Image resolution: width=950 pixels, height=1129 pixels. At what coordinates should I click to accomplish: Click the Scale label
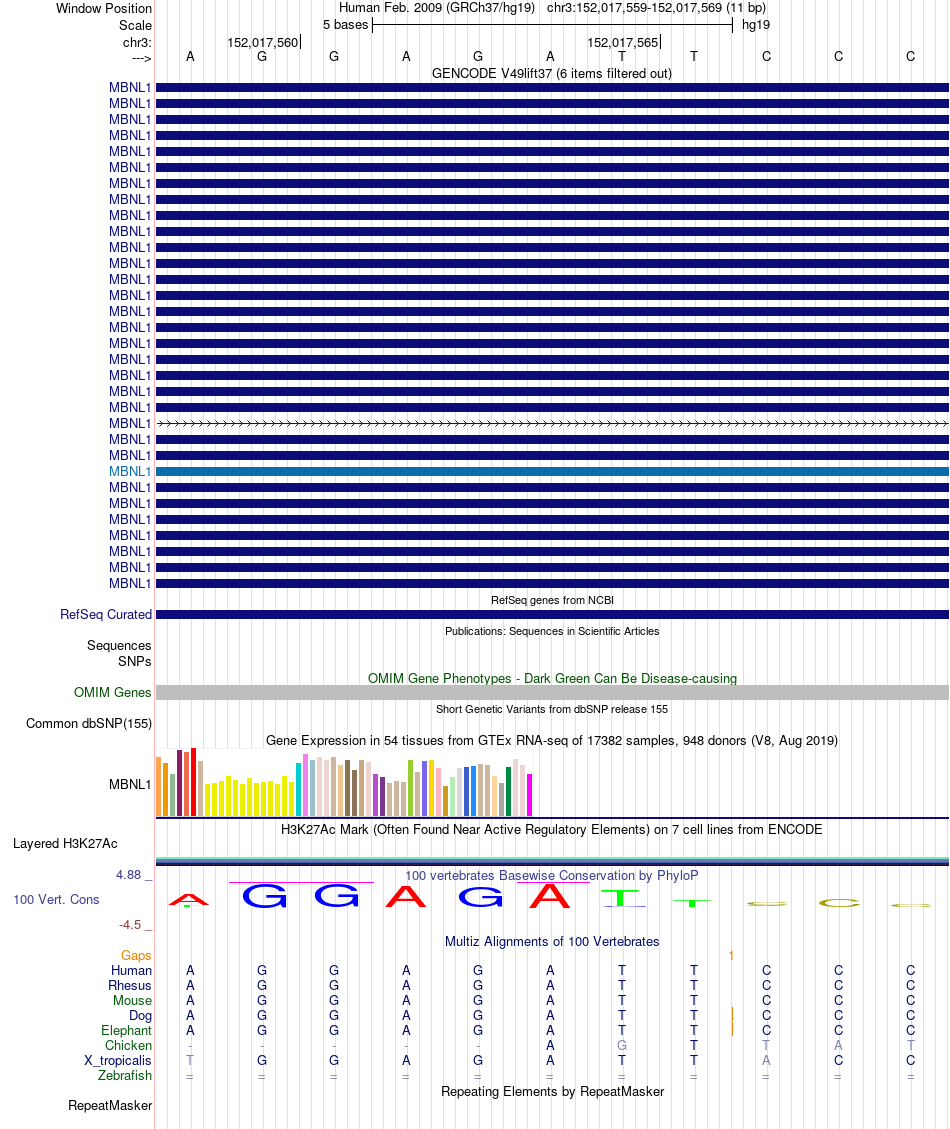[135, 25]
